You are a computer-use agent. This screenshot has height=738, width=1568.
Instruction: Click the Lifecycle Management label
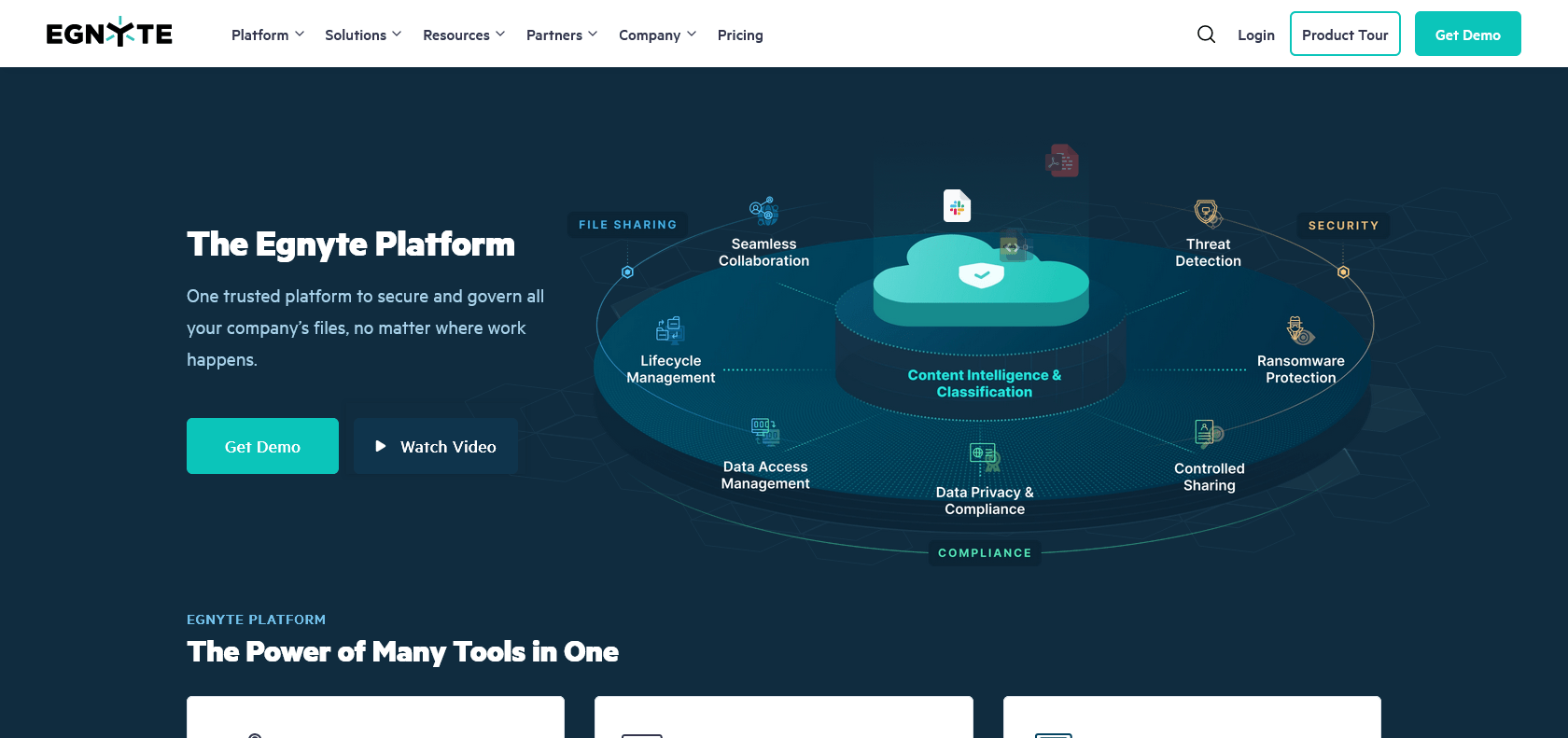(x=670, y=369)
